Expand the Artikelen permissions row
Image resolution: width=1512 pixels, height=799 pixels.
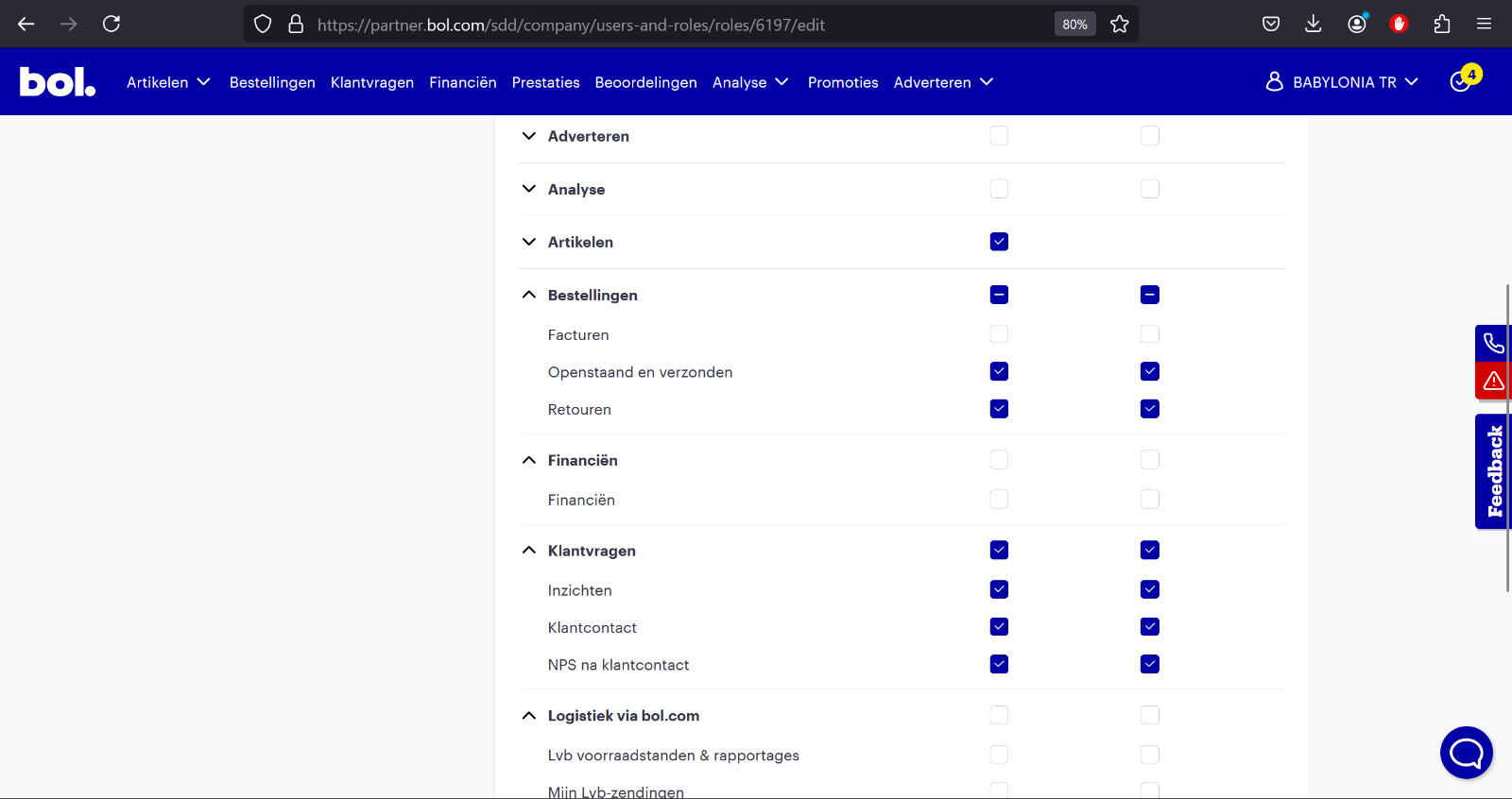point(529,242)
